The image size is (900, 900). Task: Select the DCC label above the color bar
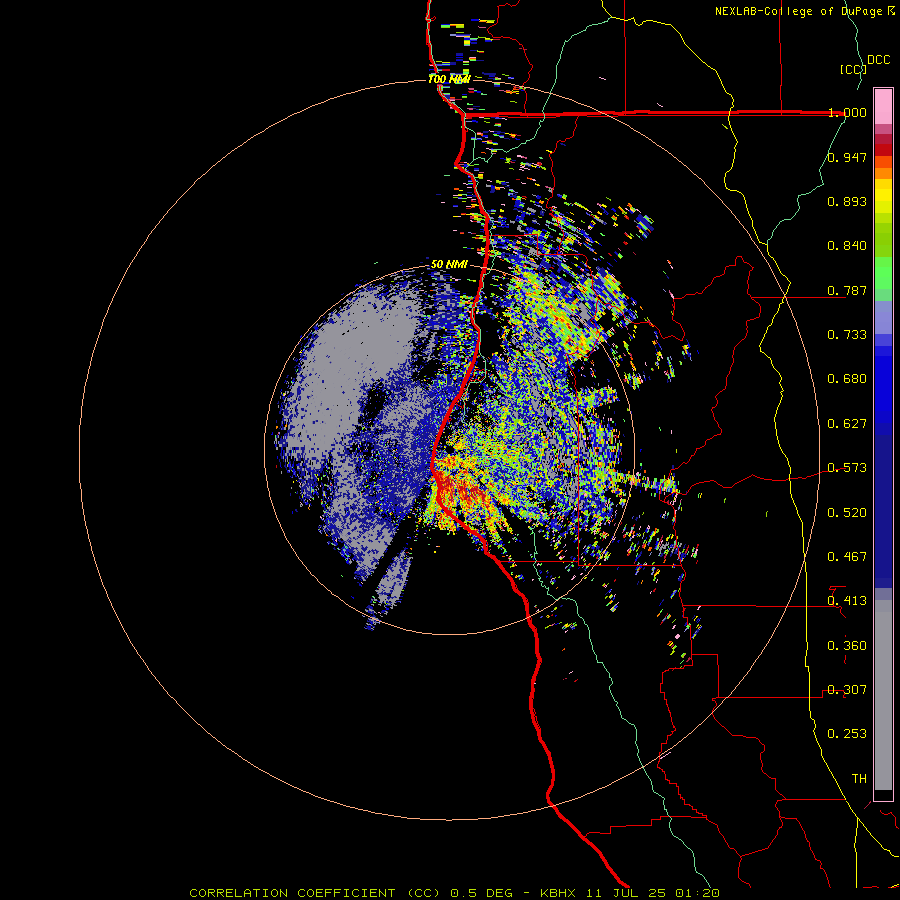click(878, 60)
